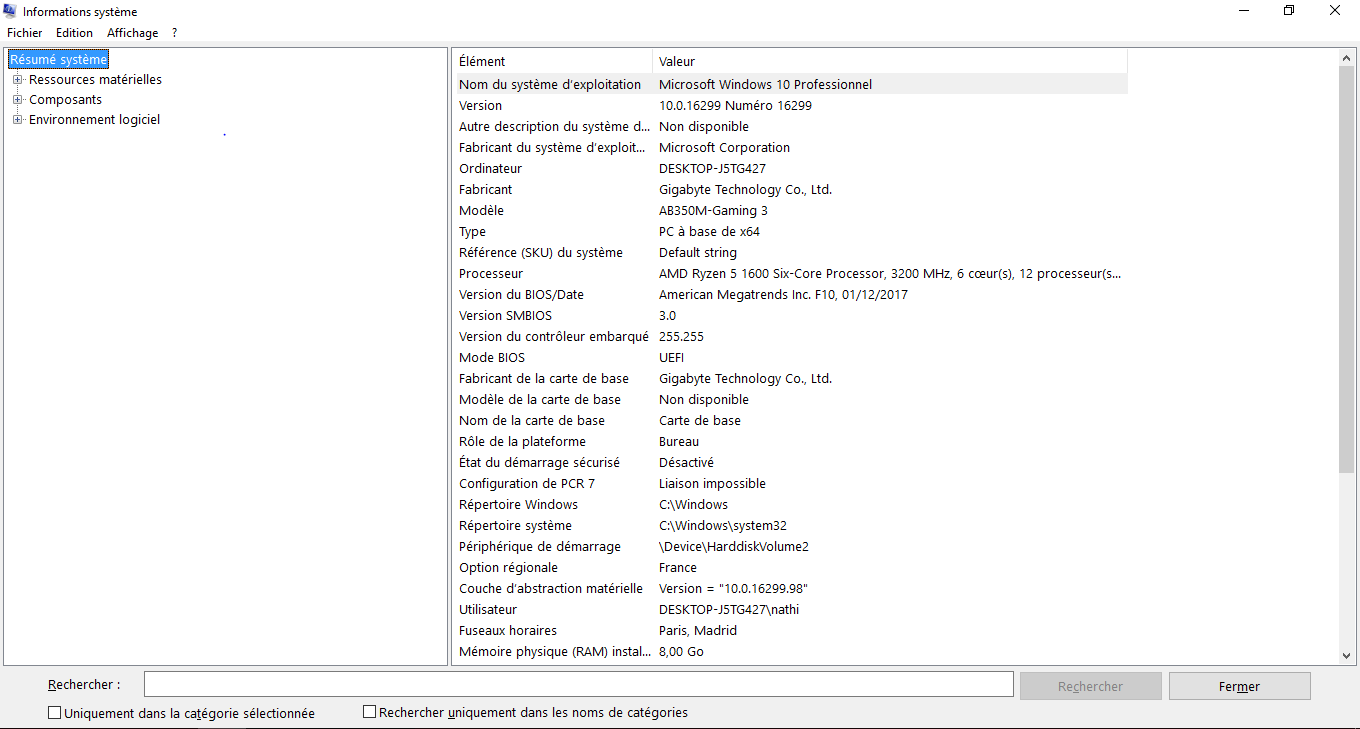Select Couche d'abstraction matérielle row
The height and width of the screenshot is (729, 1360).
tap(791, 588)
